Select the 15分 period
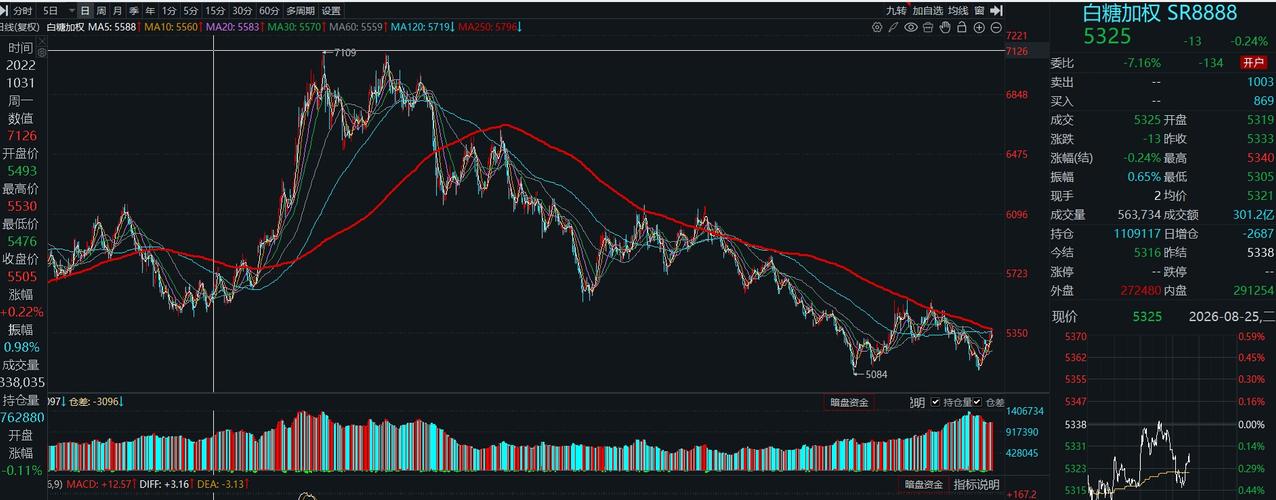The height and width of the screenshot is (500, 1276). [x=215, y=11]
